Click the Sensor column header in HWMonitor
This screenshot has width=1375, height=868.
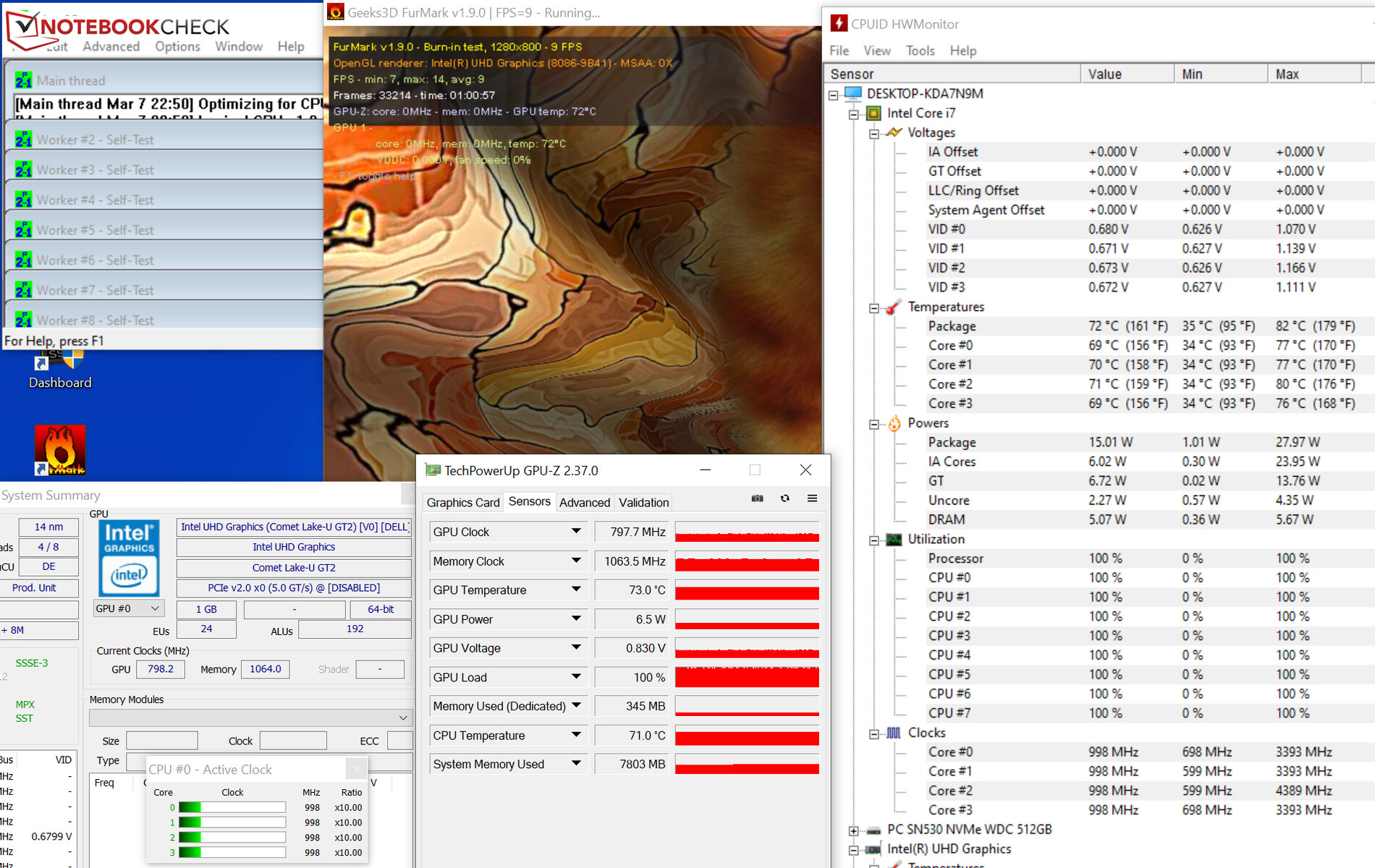pos(953,74)
